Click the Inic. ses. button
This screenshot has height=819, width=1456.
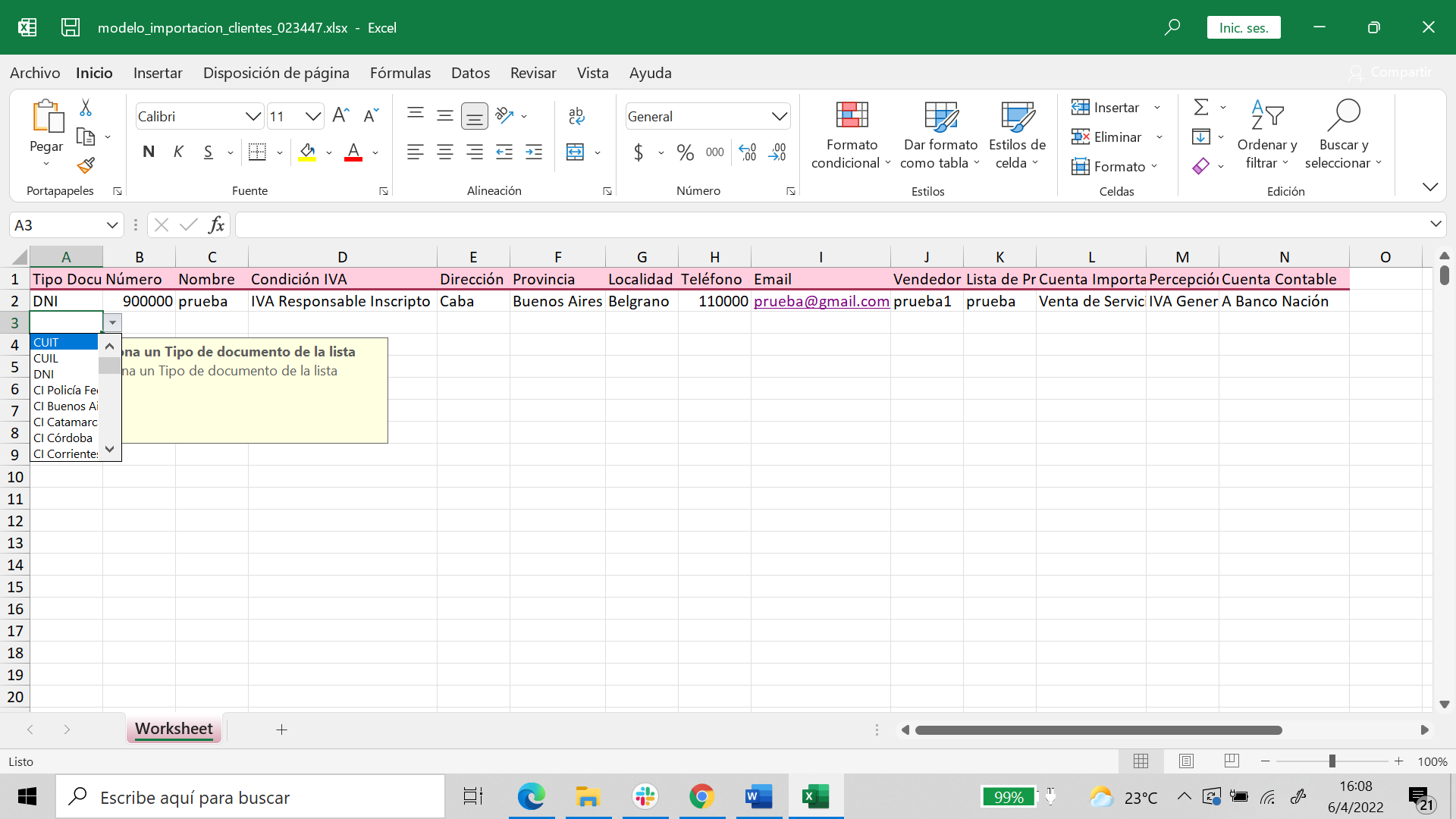[1244, 27]
